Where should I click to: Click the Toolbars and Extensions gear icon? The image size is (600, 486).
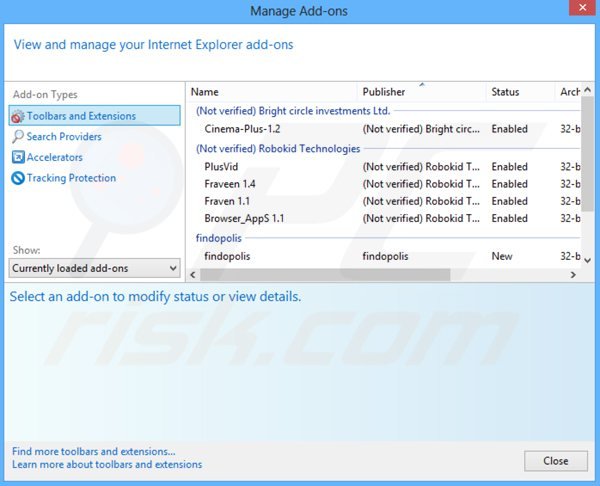(18, 116)
